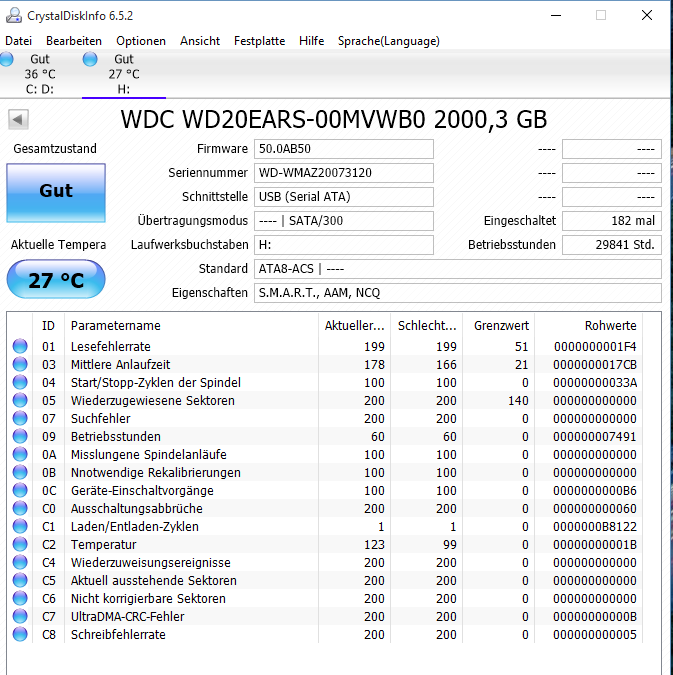Select the UltraDMA-CRC-Fehler parameter name
Image resolution: width=673 pixels, height=675 pixels.
[127, 617]
